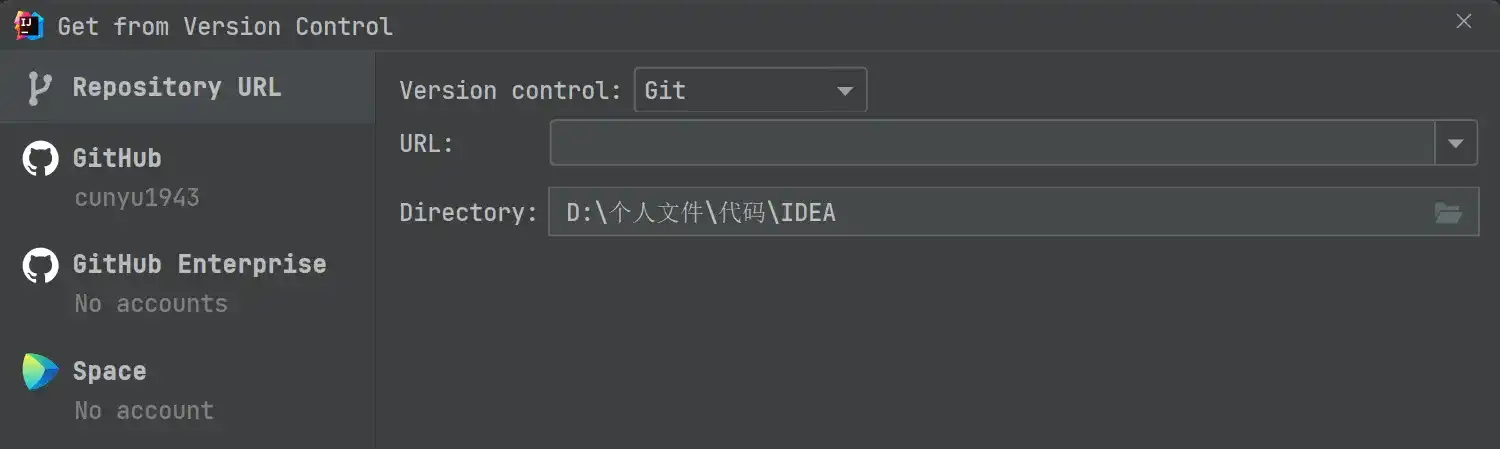Go to the Space section label
This screenshot has height=449, width=1500.
coord(109,371)
